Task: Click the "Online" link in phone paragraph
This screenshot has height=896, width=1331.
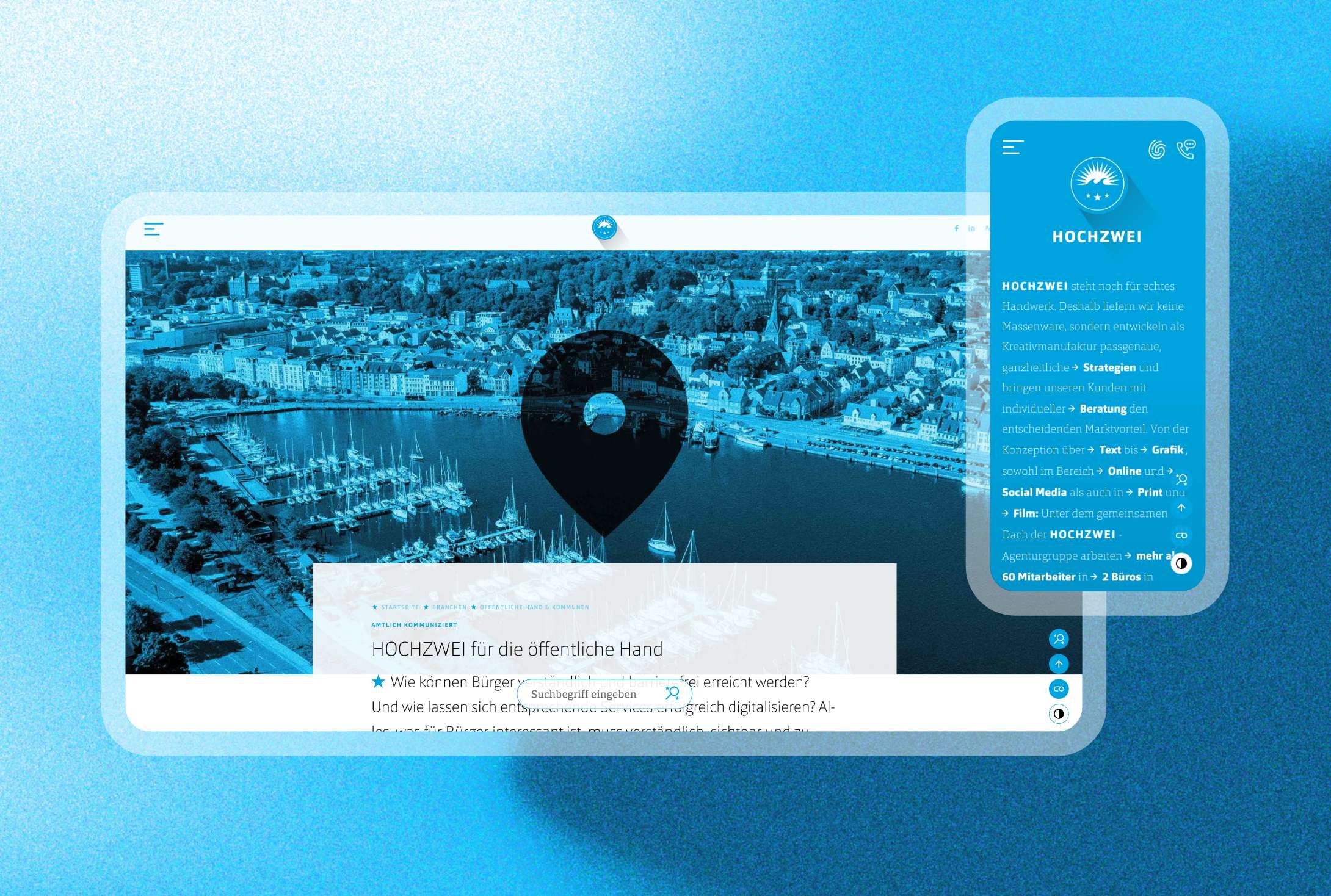Action: 1125,471
